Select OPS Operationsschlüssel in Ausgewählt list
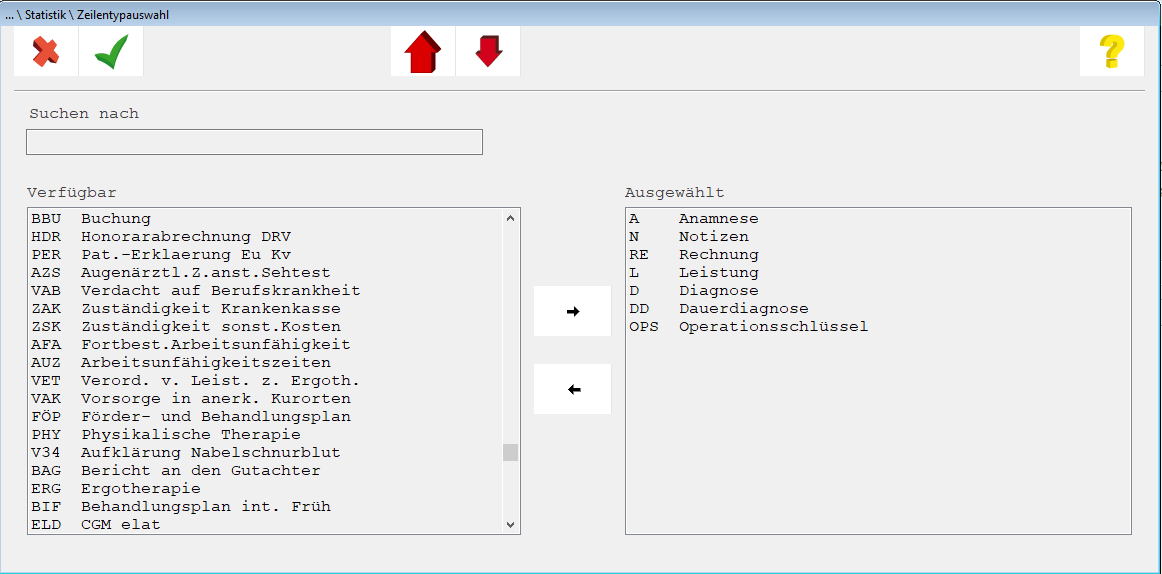Screen dimensions: 1162x574 (x=878, y=327)
